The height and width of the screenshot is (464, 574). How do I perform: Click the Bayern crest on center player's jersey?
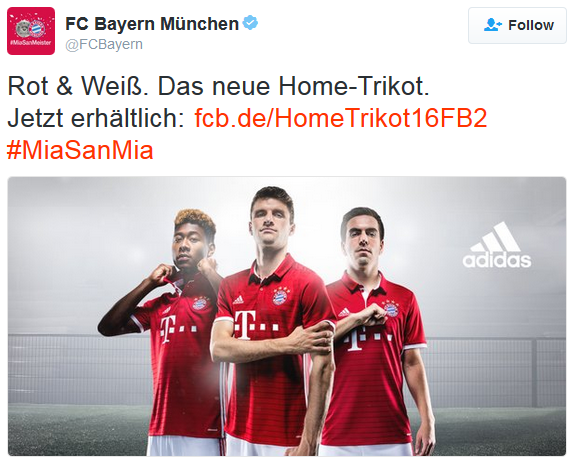coord(280,295)
